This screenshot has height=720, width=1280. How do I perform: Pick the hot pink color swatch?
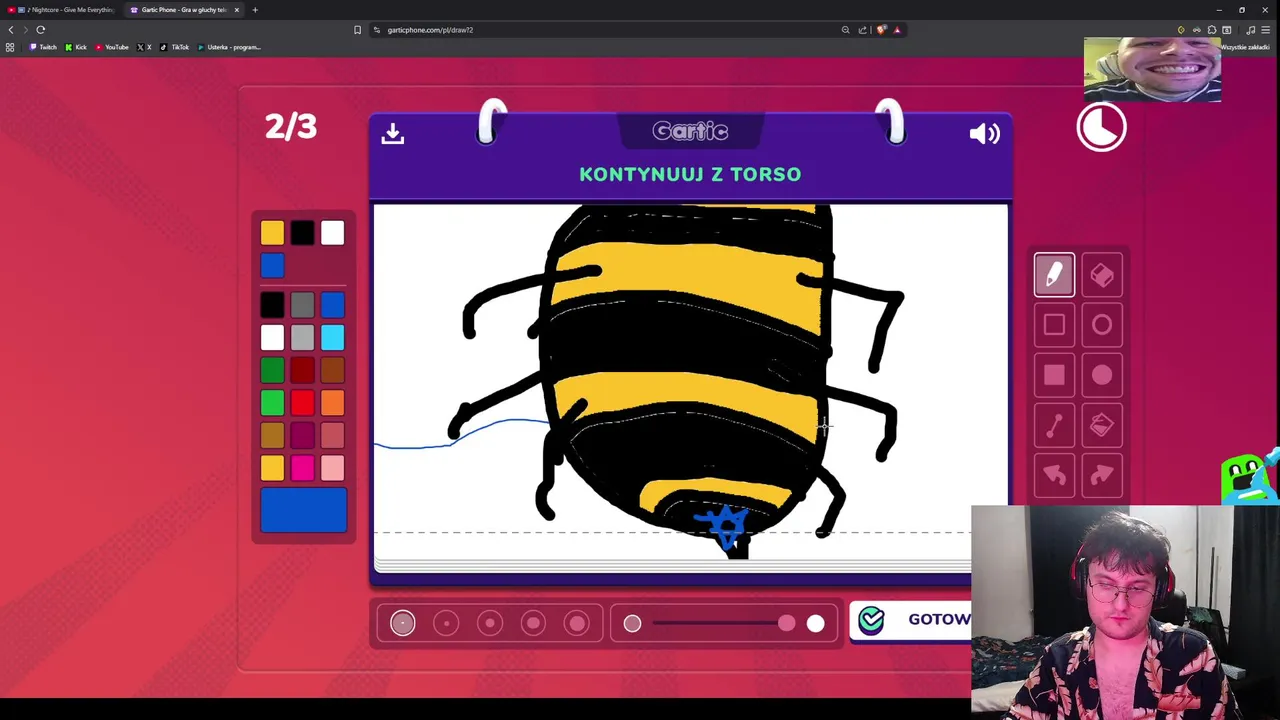pos(302,468)
